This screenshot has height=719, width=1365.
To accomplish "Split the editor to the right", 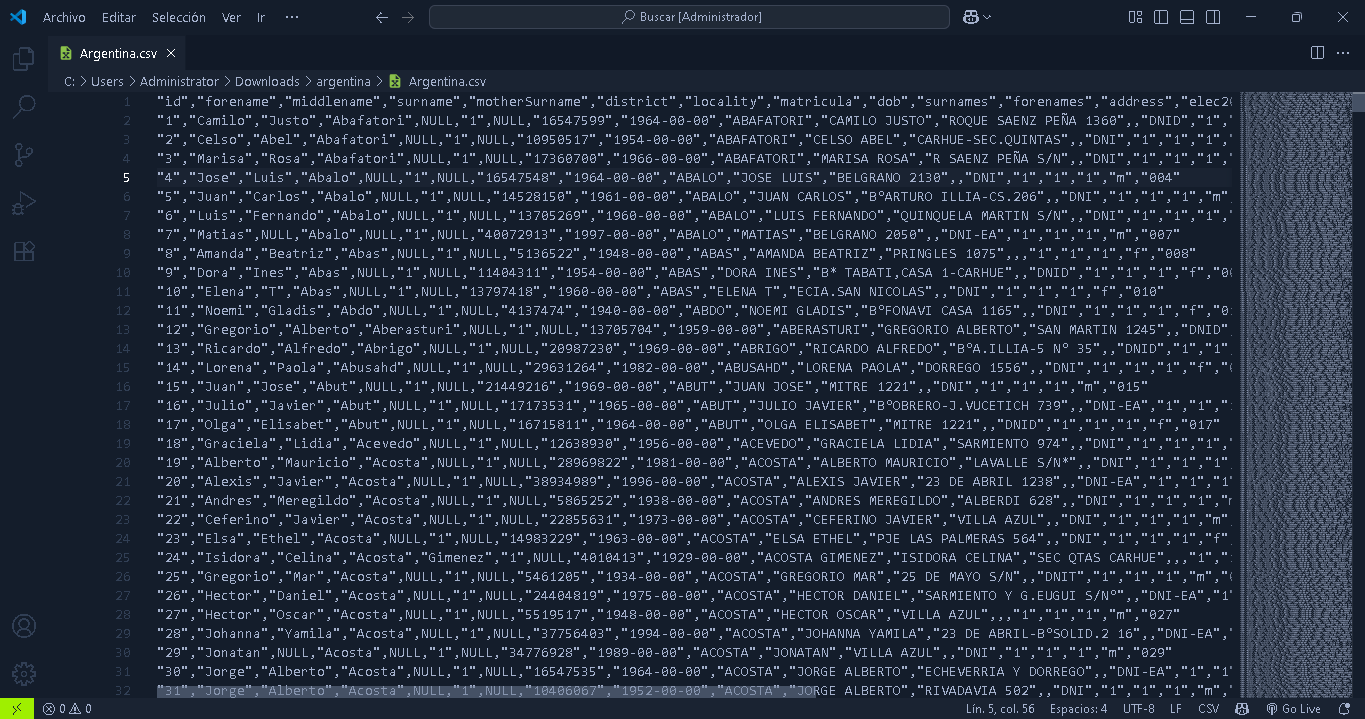I will click(1317, 53).
